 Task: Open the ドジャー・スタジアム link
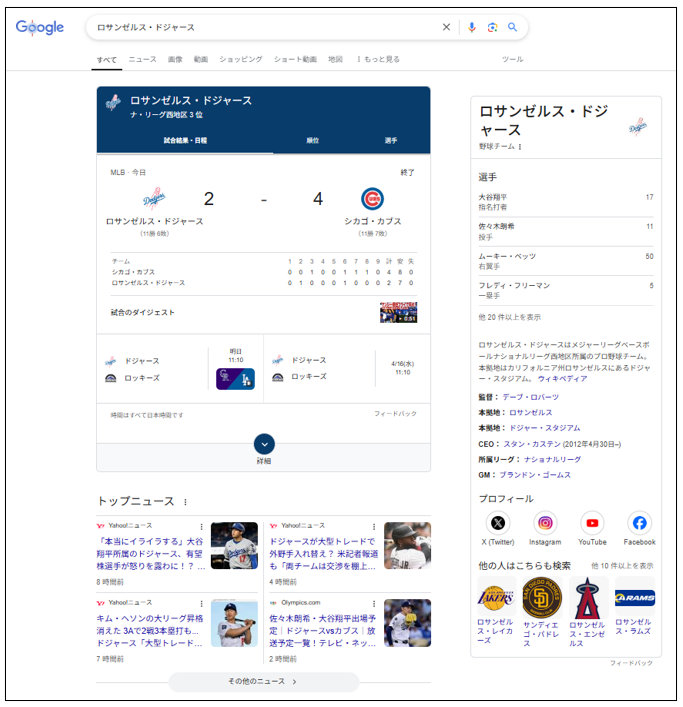pyautogui.click(x=545, y=428)
